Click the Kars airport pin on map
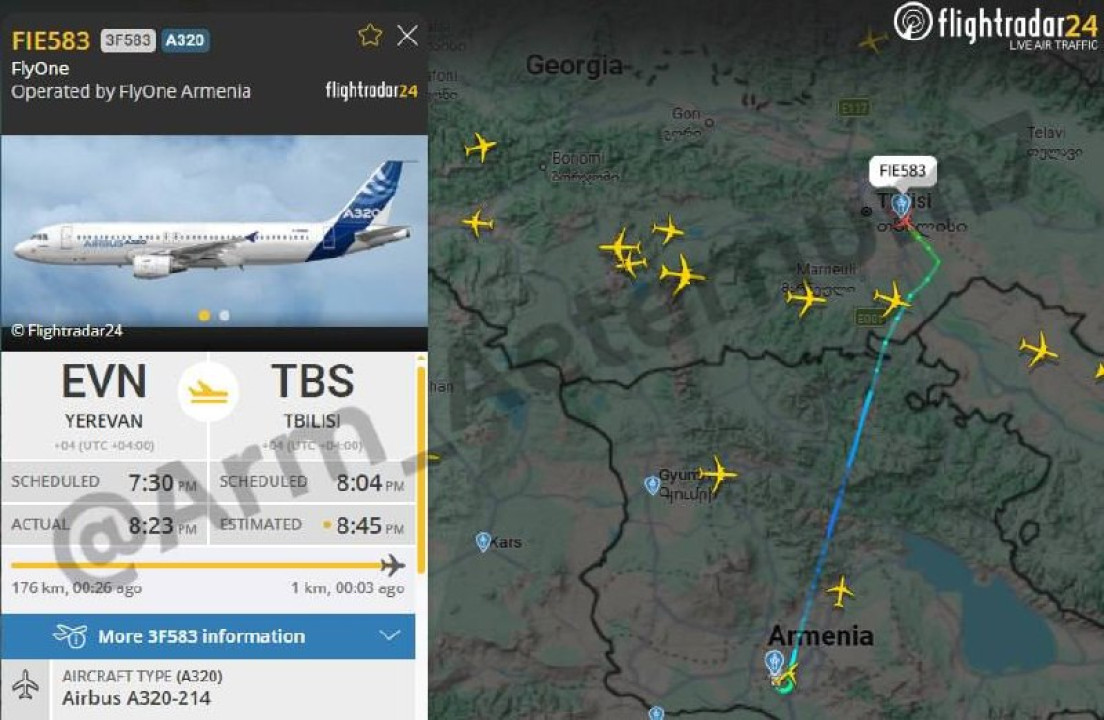This screenshot has width=1104, height=720. (x=483, y=541)
